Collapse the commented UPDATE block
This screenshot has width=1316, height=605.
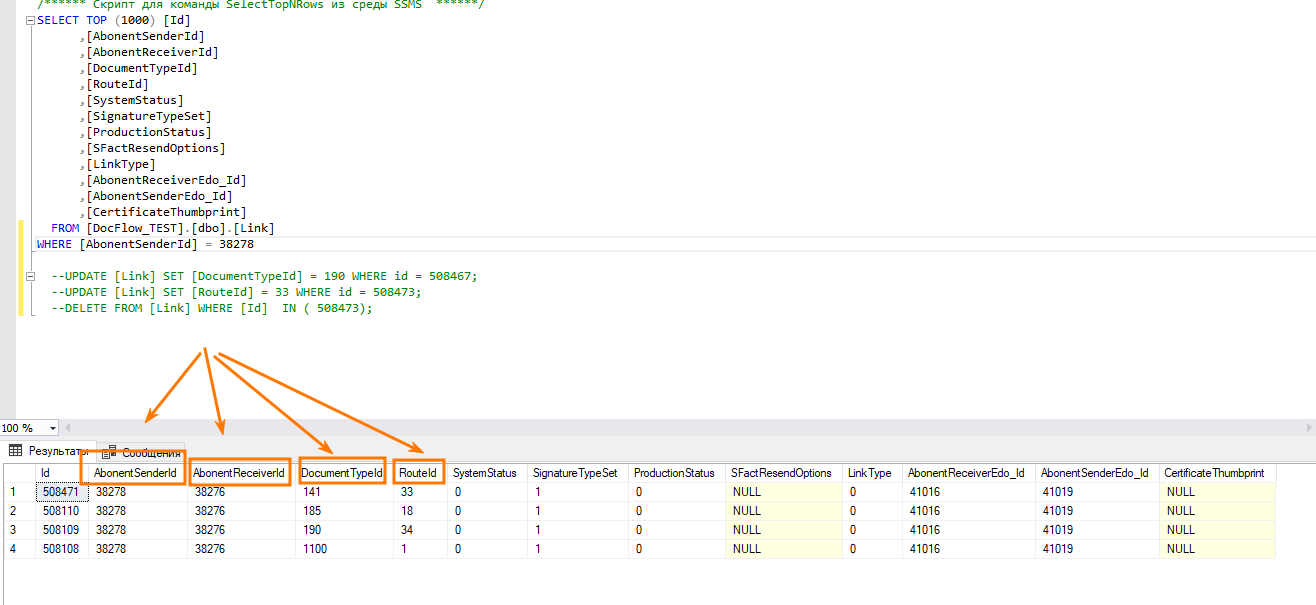30,276
